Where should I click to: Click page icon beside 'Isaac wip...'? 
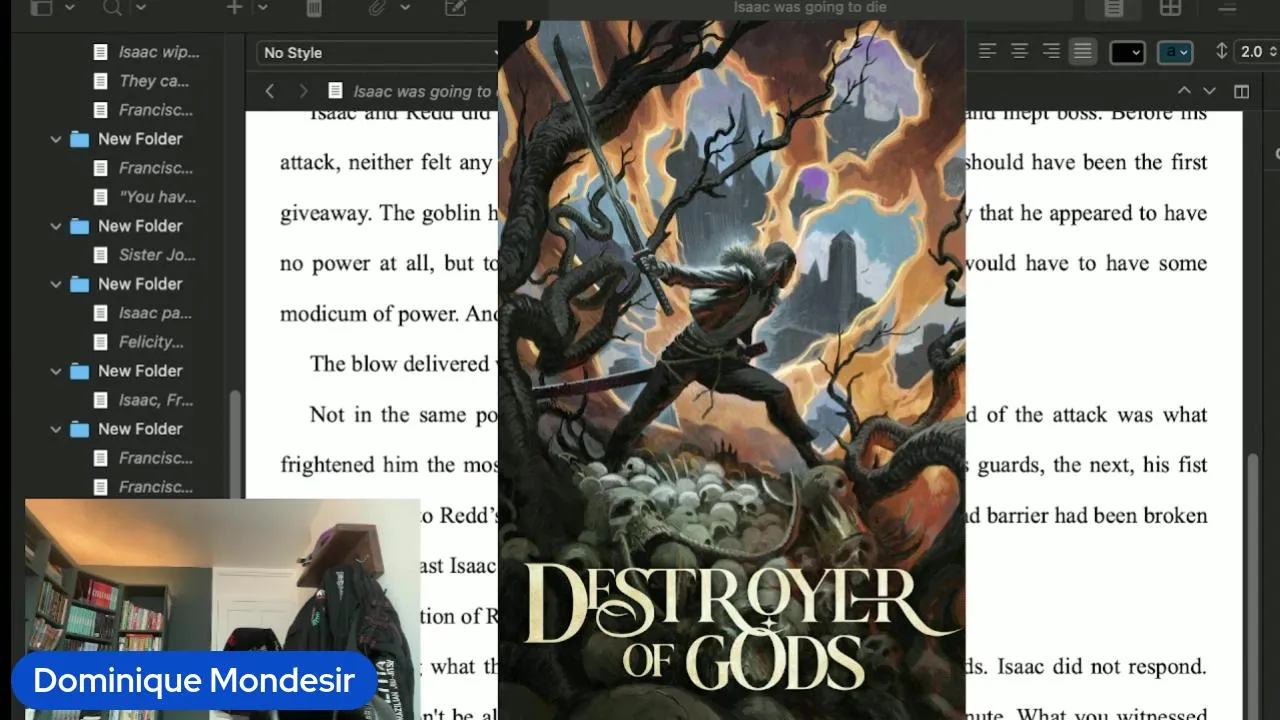(x=100, y=52)
